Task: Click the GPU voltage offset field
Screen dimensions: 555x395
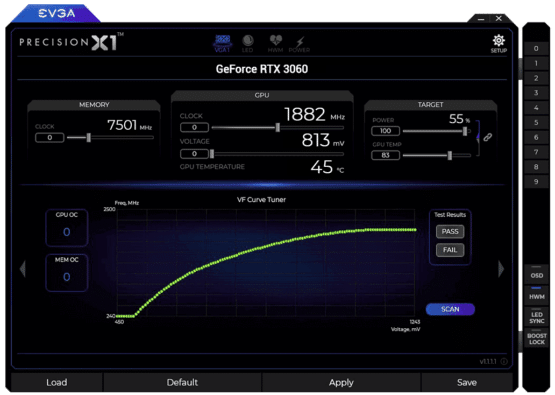Action: [194, 154]
